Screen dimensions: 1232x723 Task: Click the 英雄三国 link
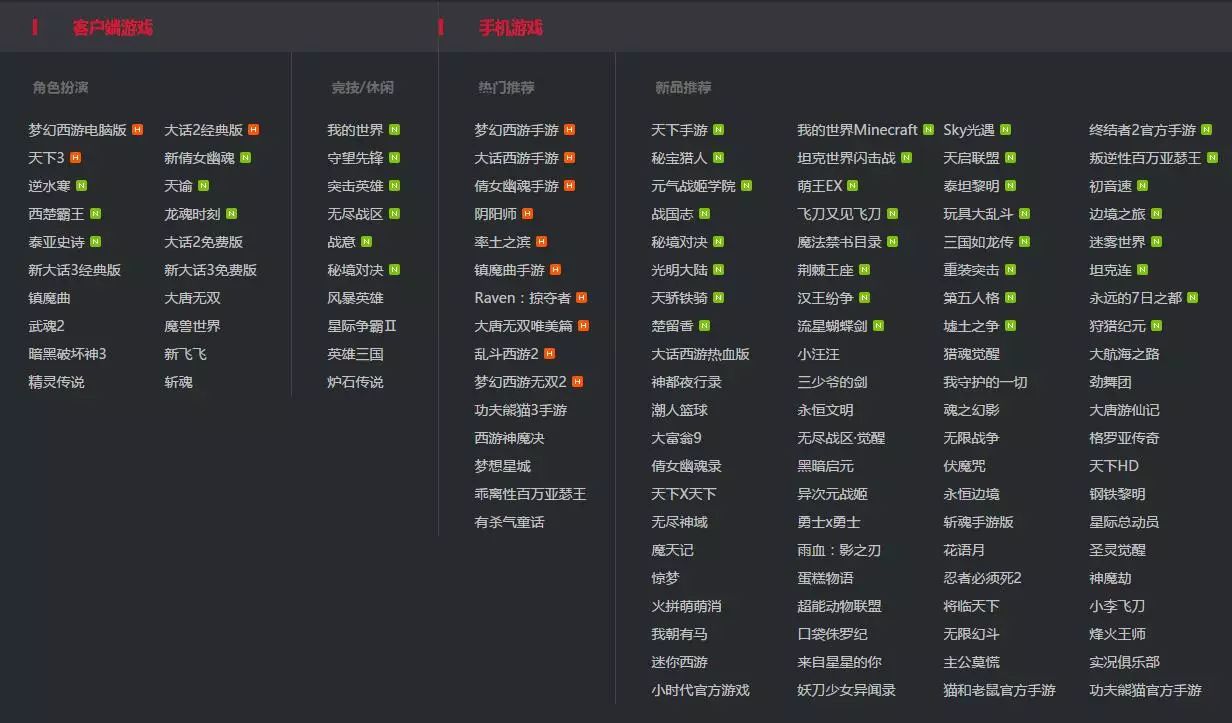[355, 354]
